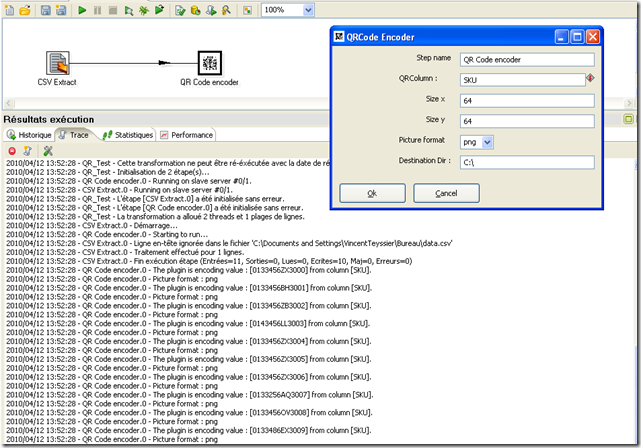This screenshot has width=641, height=448.
Task: Click the log line 'CSV Extract.0 - Démarrage'
Action: [x=92, y=226]
